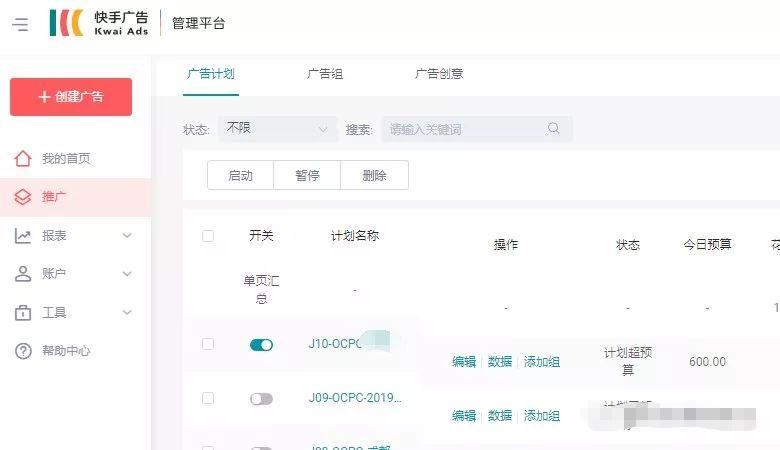Click 添加组 for the J09-OCPC-2019 plan

click(x=542, y=416)
